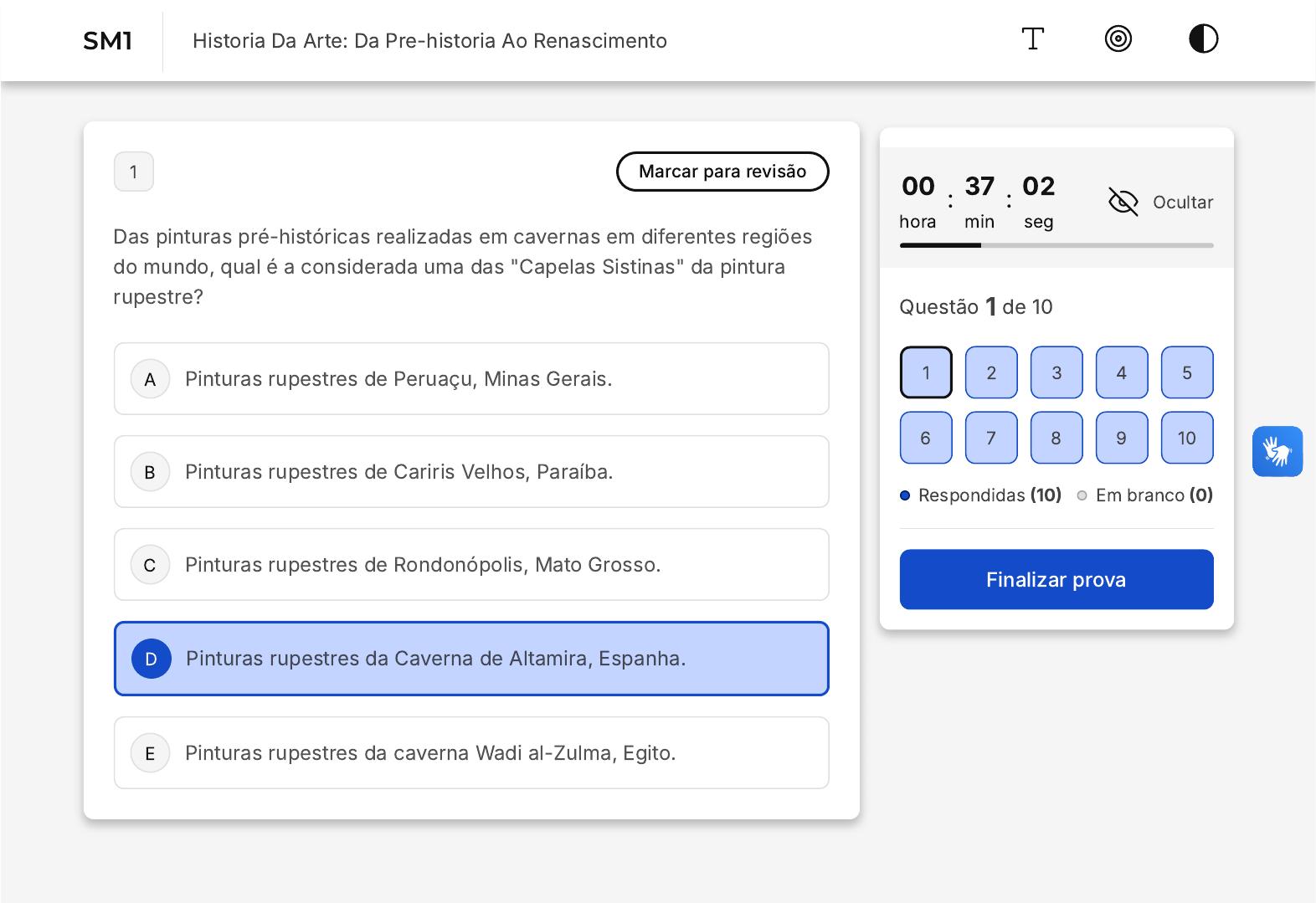
Task: Toggle the high contrast half-circle icon
Action: [1203, 39]
